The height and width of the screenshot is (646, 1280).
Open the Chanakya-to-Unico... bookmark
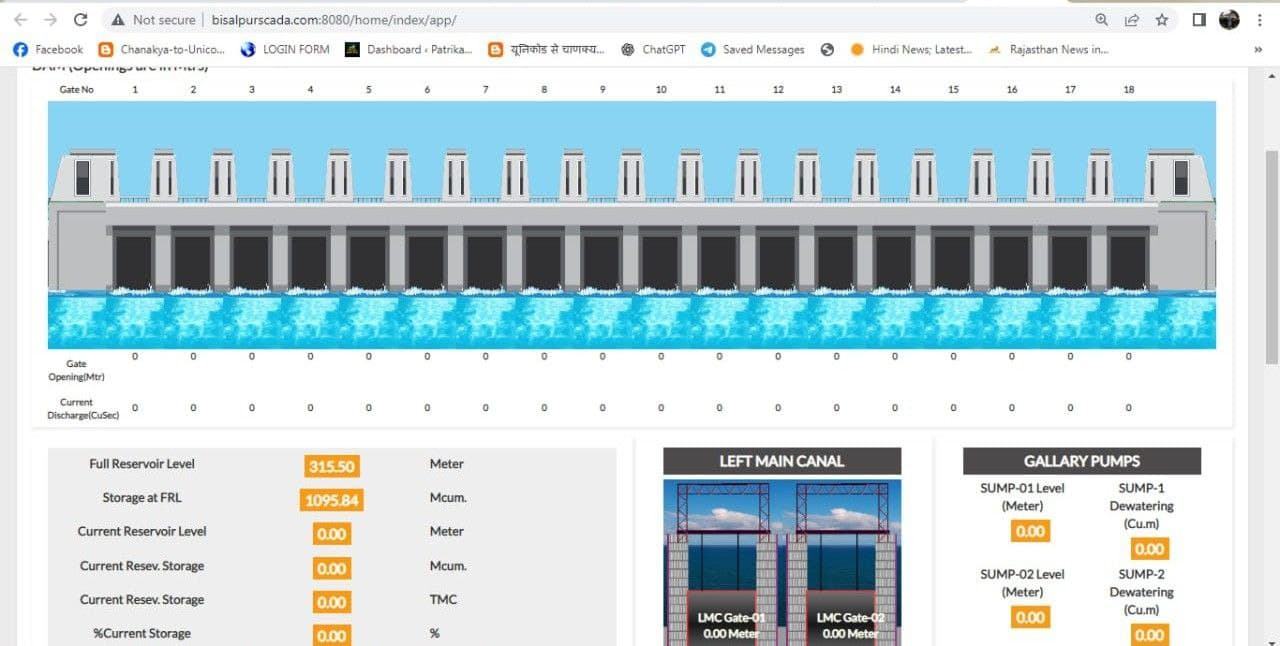162,49
